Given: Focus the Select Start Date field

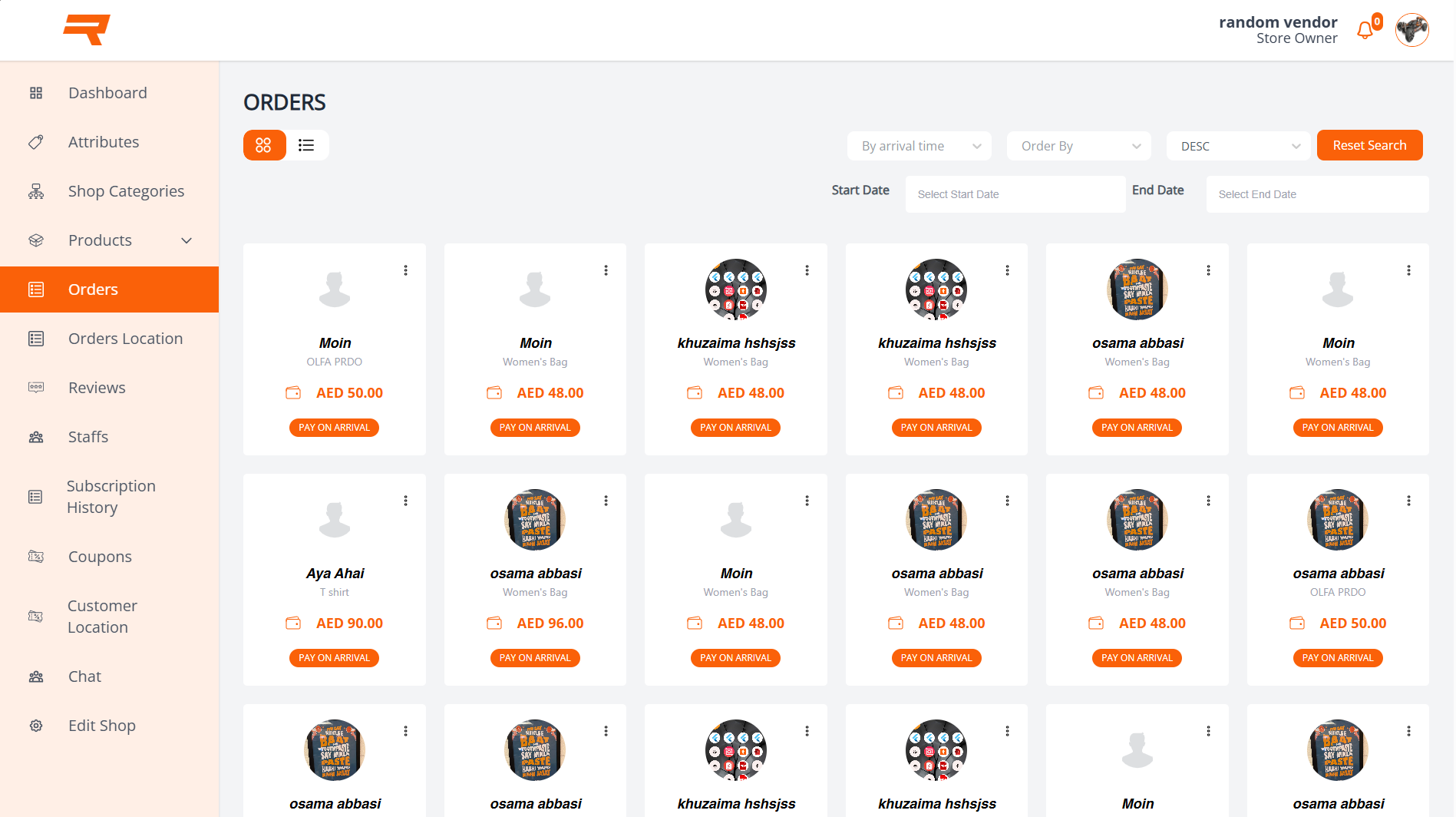Looking at the screenshot, I should pos(1015,194).
